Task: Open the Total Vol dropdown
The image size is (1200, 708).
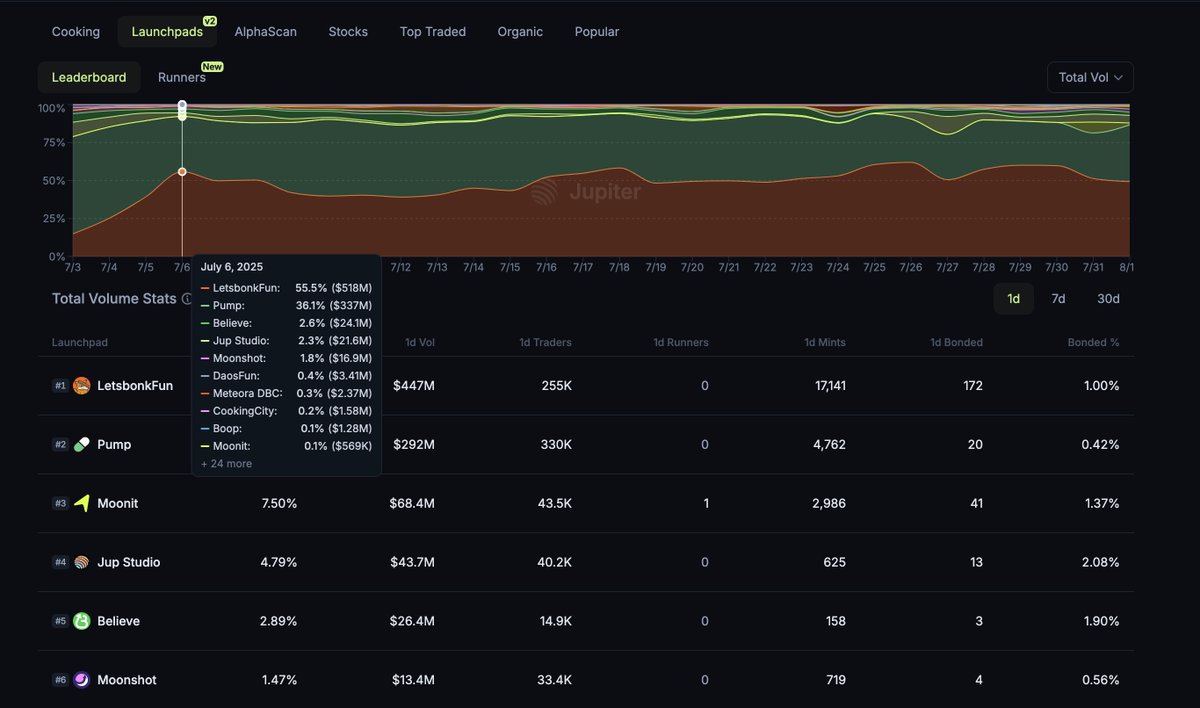Action: coord(1090,77)
